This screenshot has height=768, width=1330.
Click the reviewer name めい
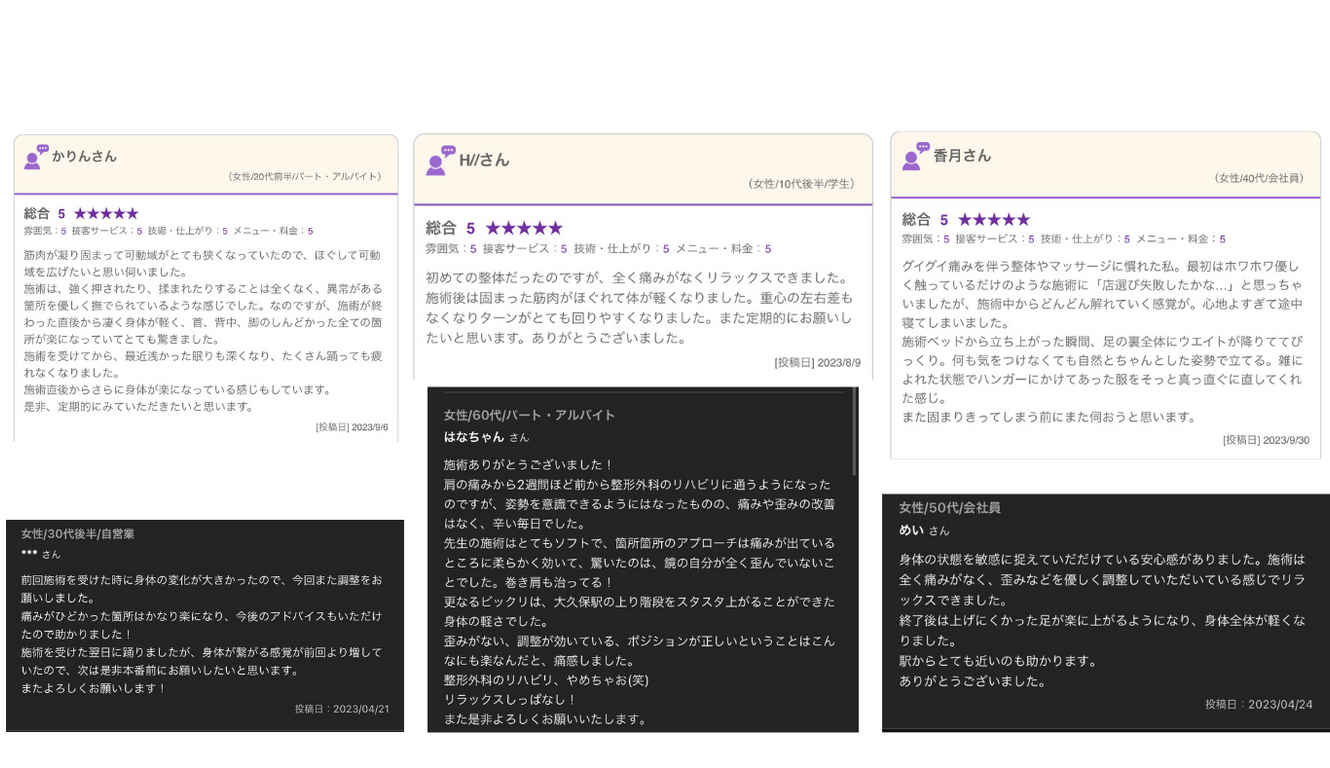(911, 530)
